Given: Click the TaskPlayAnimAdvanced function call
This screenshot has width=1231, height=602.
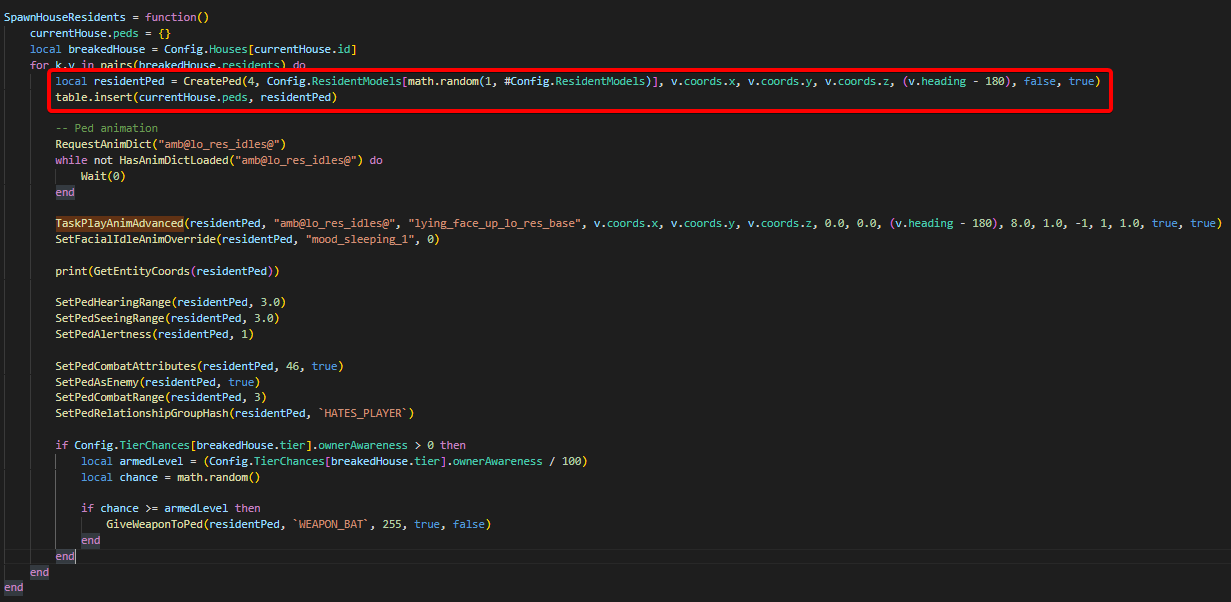Looking at the screenshot, I should point(119,223).
